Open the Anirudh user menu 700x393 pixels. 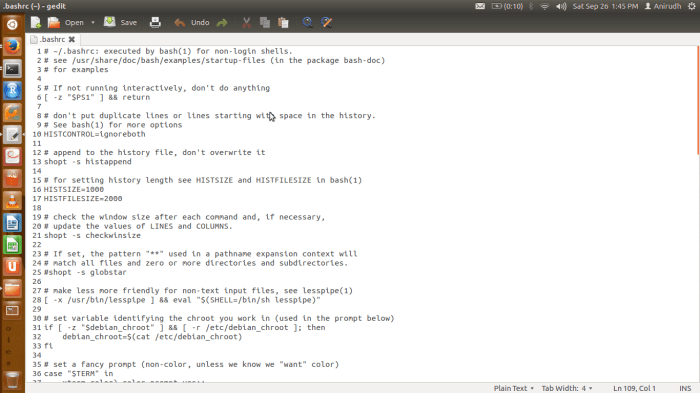[x=663, y=6]
